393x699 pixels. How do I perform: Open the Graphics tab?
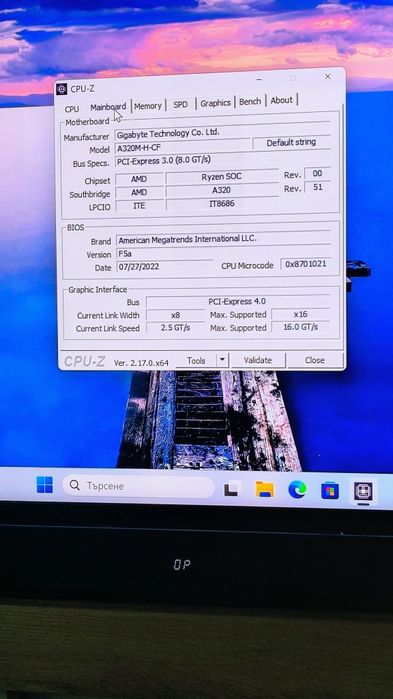pyautogui.click(x=215, y=103)
